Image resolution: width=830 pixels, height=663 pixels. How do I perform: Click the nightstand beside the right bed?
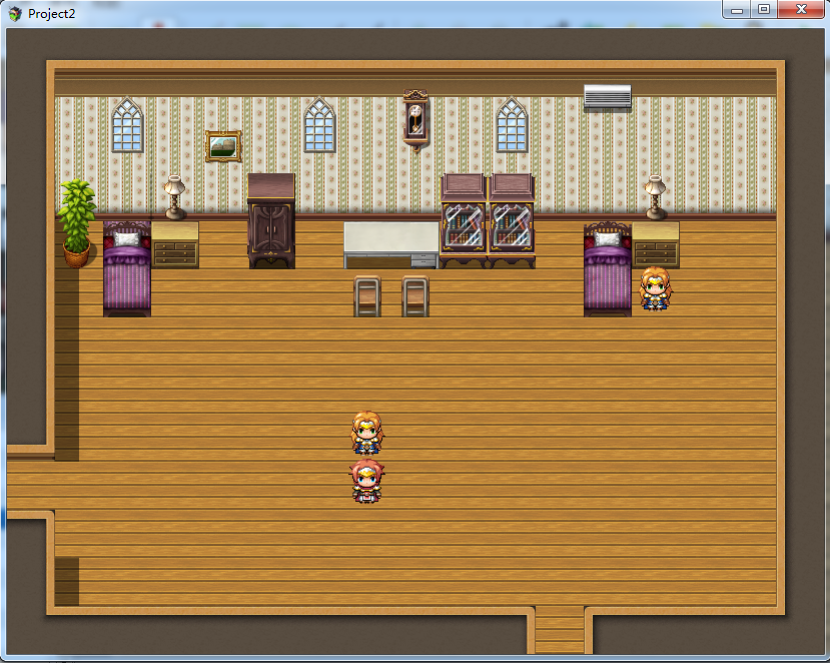656,244
